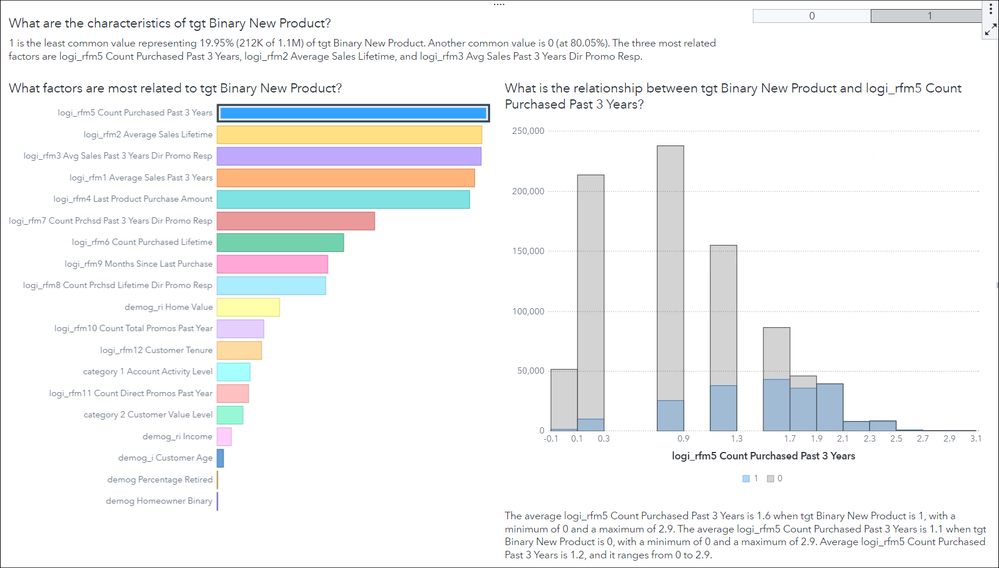Click the category 1 Account Activity Level label
Viewport: 999px width, 568px height.
(148, 372)
